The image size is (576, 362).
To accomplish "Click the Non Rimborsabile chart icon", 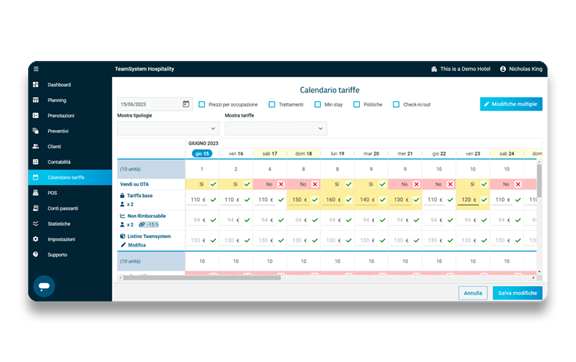I will pyautogui.click(x=123, y=216).
